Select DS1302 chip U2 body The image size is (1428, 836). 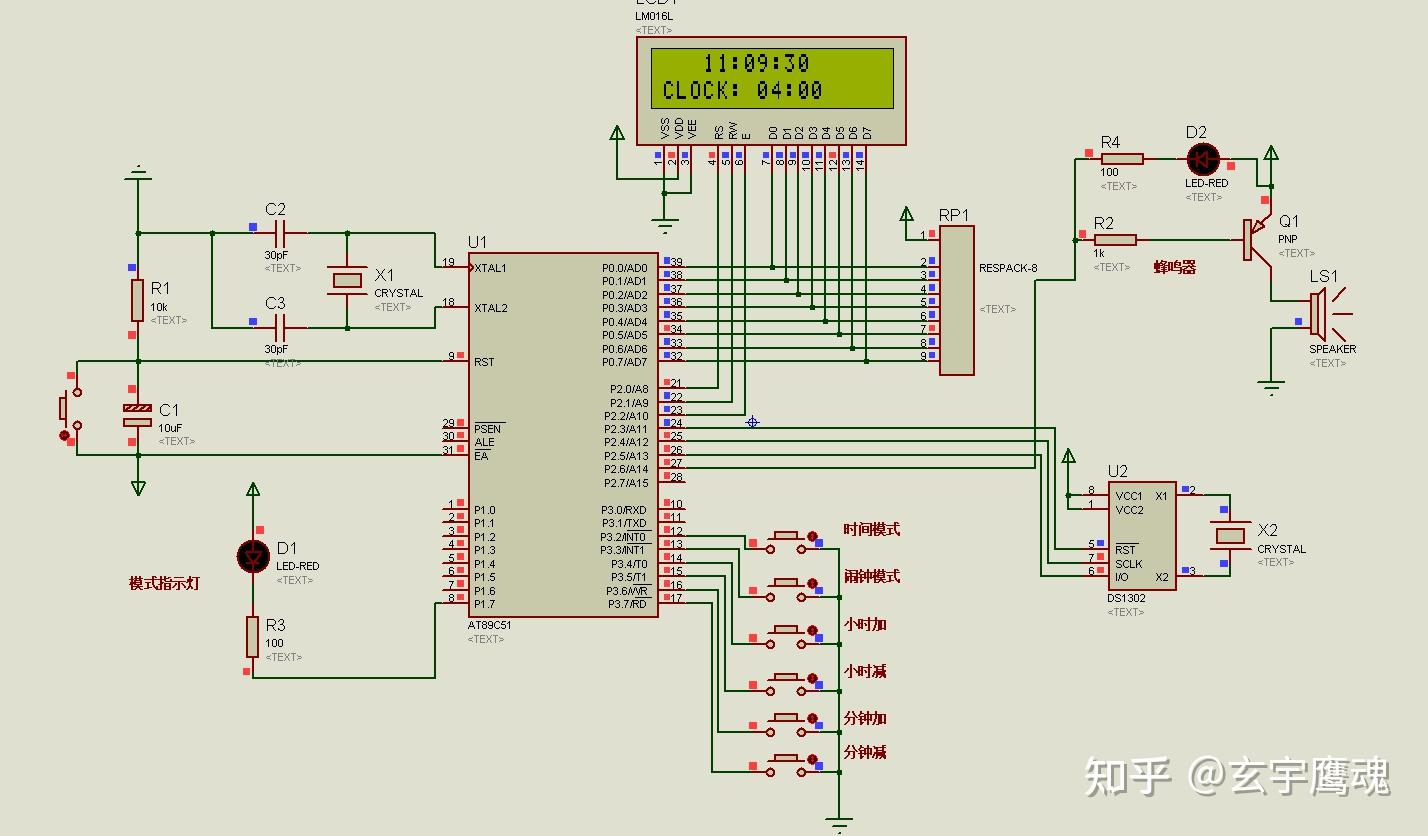[1141, 537]
